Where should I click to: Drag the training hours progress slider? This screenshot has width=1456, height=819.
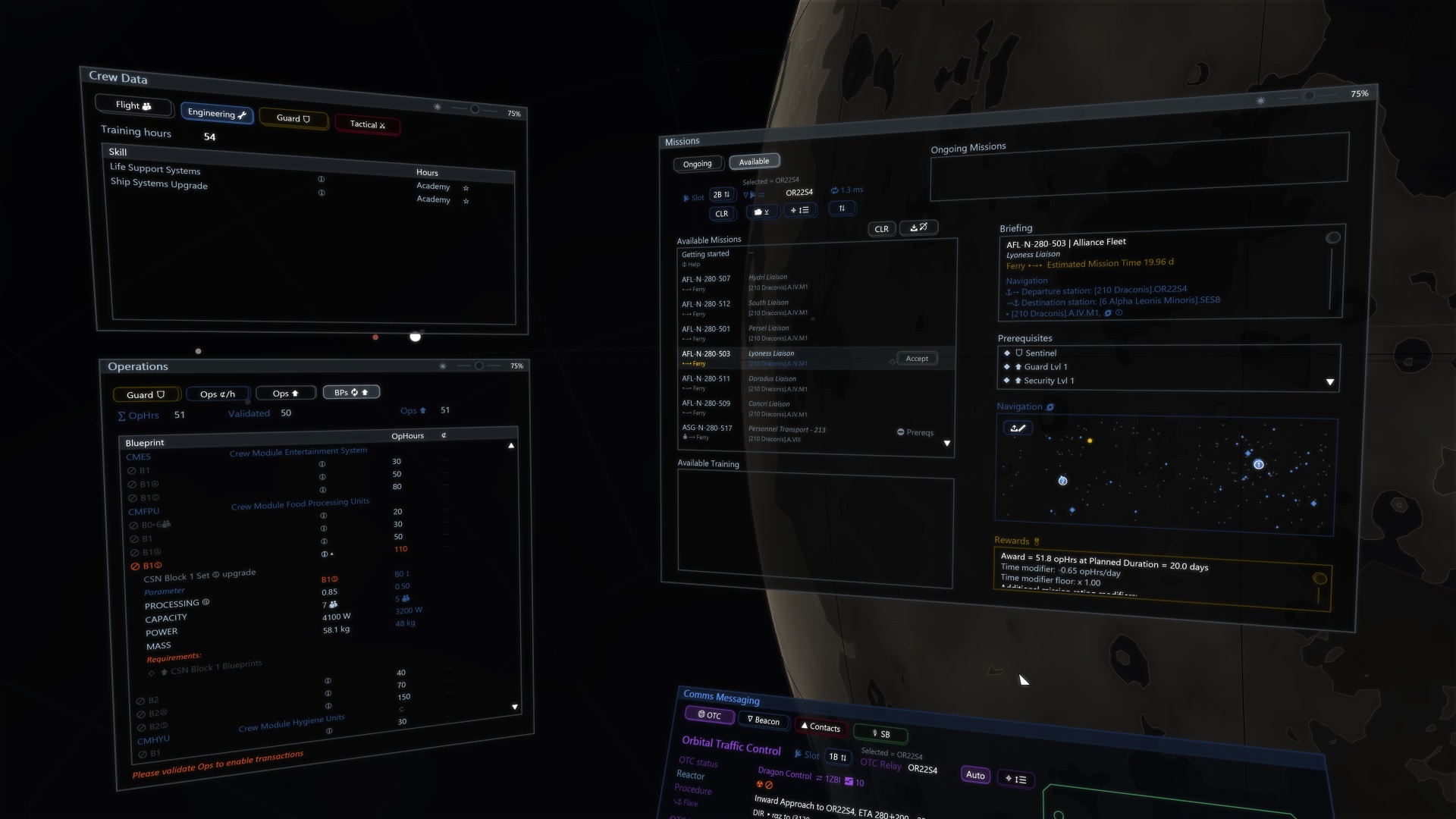point(415,336)
